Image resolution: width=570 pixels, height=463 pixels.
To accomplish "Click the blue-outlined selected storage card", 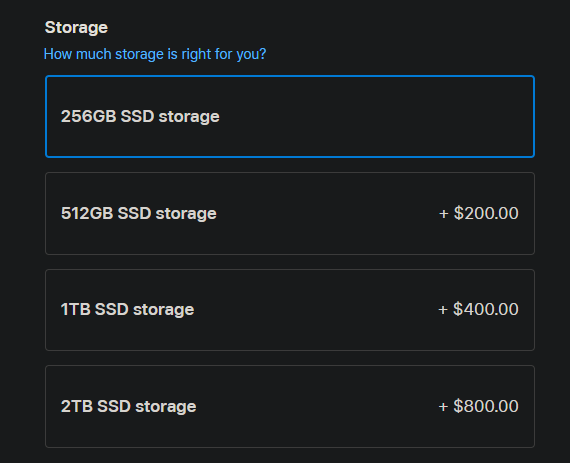I will pyautogui.click(x=290, y=117).
